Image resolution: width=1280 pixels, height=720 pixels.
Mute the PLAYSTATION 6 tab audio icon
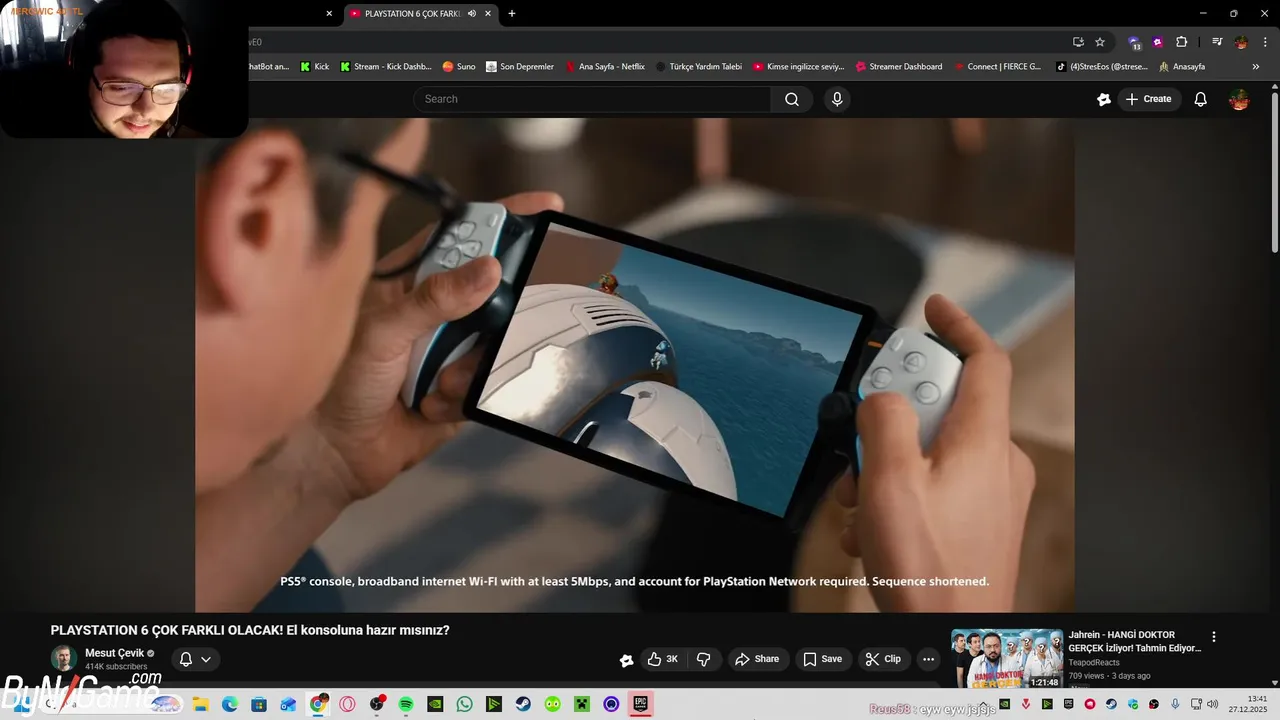point(472,14)
